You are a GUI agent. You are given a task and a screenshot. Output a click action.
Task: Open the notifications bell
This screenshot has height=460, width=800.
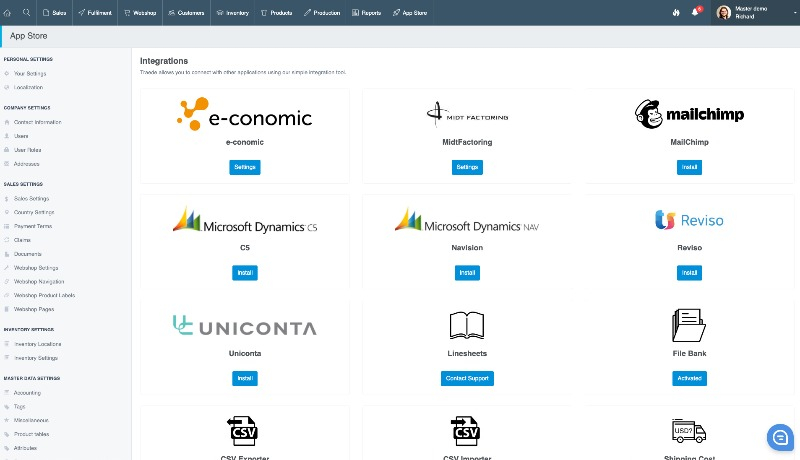pyautogui.click(x=695, y=12)
